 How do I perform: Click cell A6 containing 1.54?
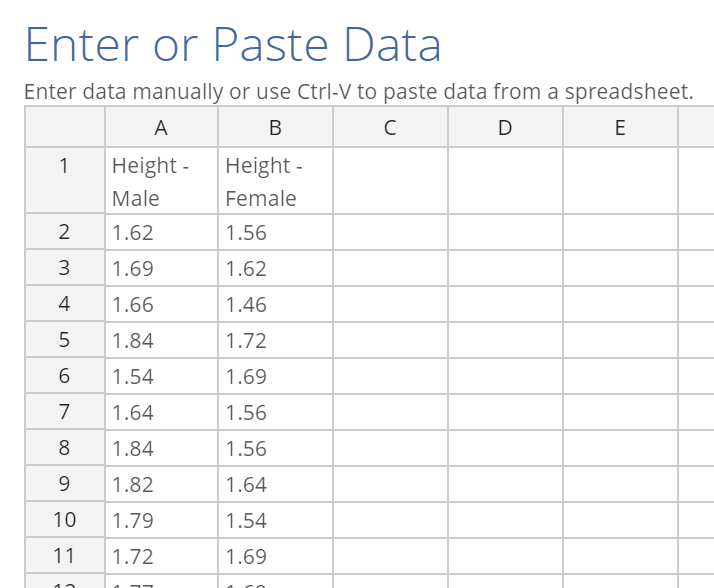(161, 376)
